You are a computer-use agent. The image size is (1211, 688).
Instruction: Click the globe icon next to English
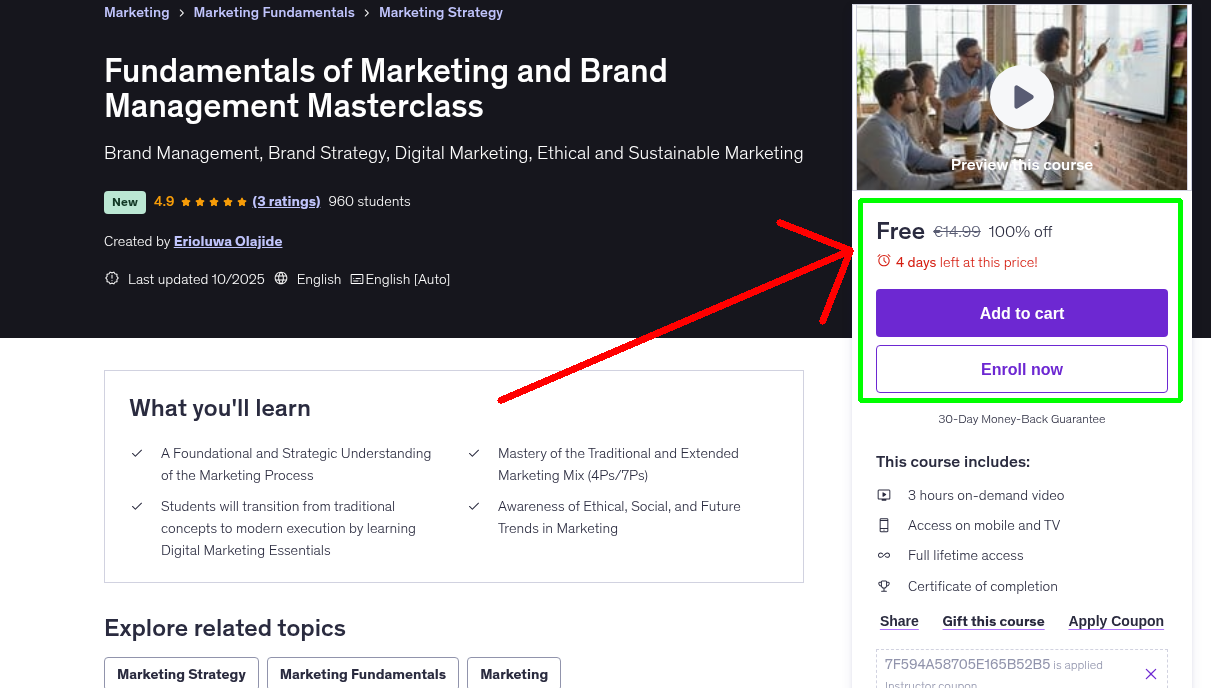click(x=283, y=278)
